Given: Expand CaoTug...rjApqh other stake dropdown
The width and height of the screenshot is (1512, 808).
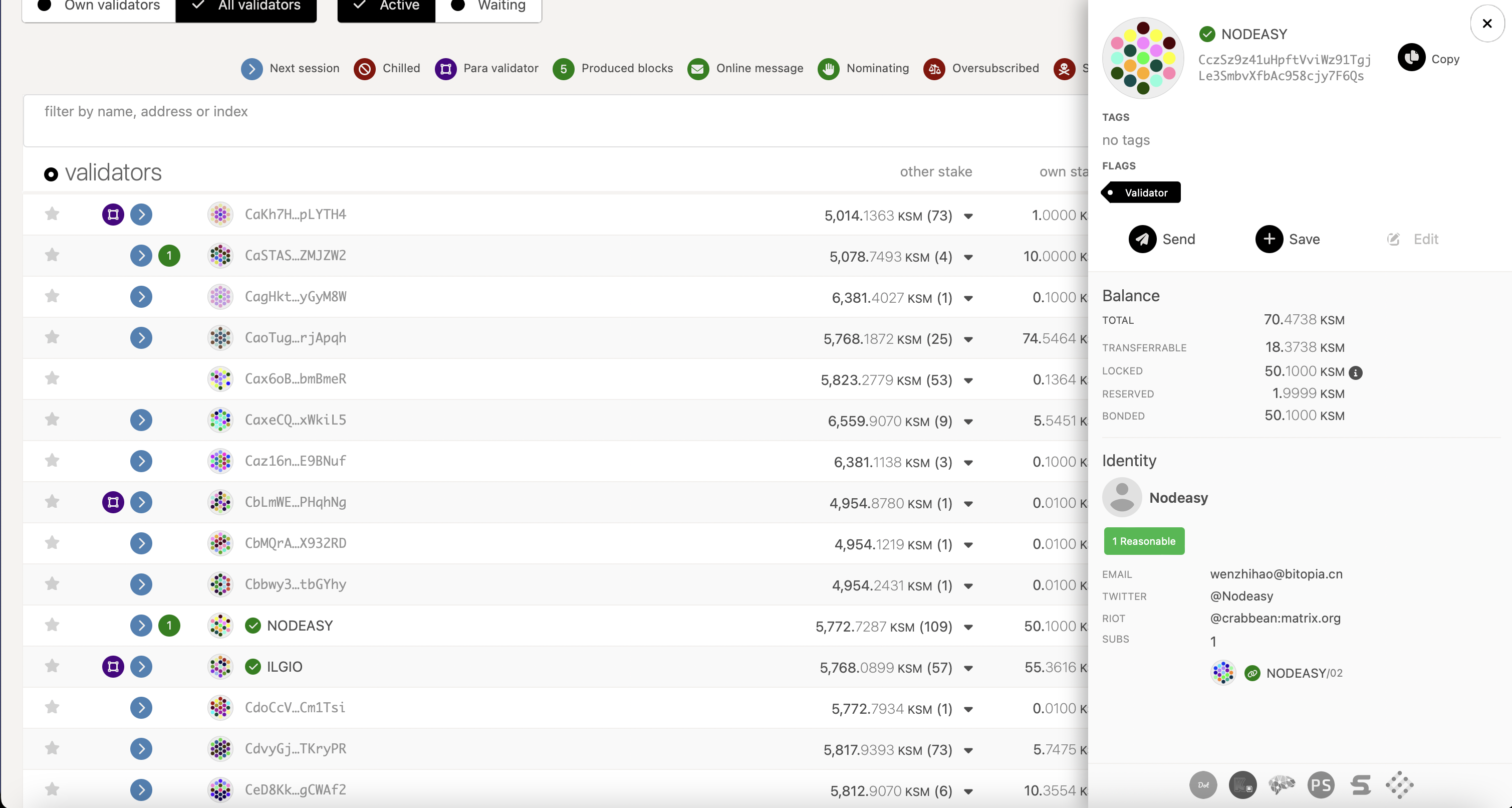Looking at the screenshot, I should click(968, 339).
